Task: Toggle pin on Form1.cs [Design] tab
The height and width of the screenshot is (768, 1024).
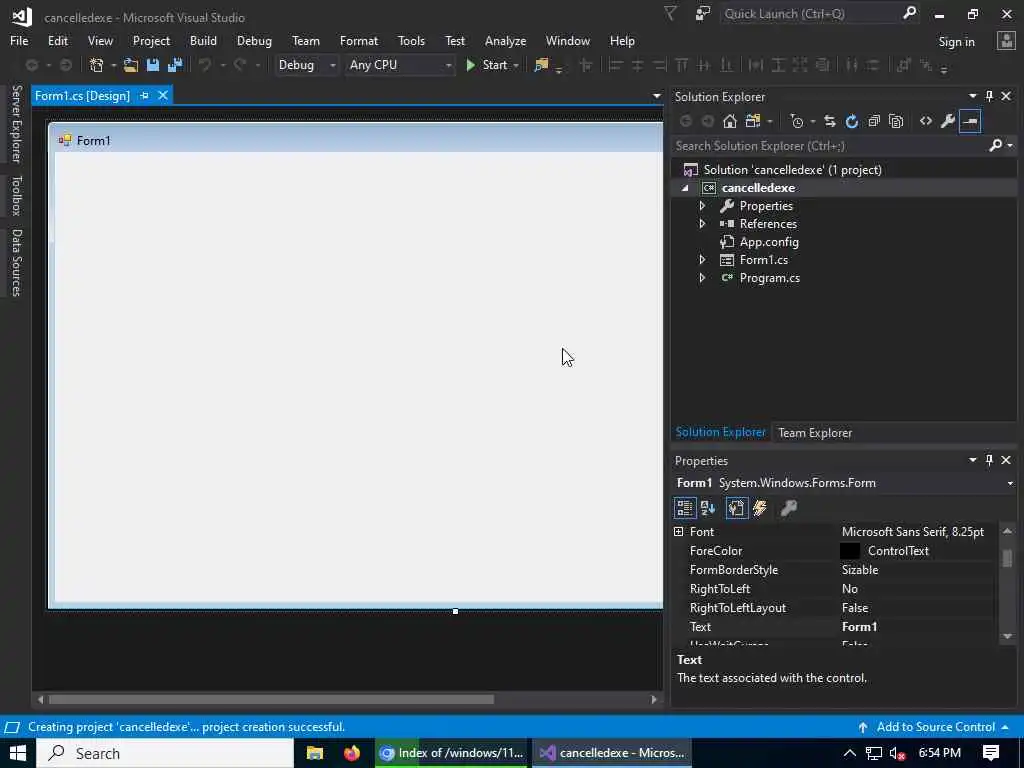Action: point(144,95)
